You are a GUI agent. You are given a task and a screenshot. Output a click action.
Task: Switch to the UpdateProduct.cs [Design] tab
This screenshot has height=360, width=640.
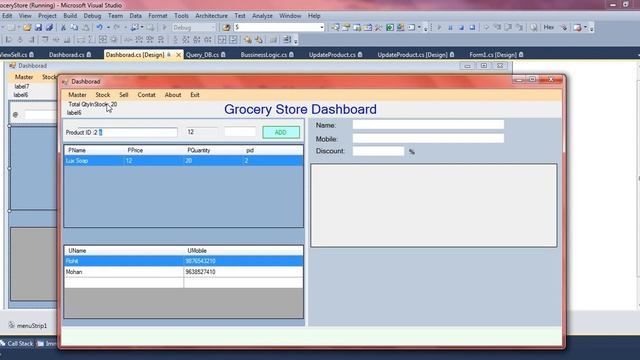tap(416, 55)
